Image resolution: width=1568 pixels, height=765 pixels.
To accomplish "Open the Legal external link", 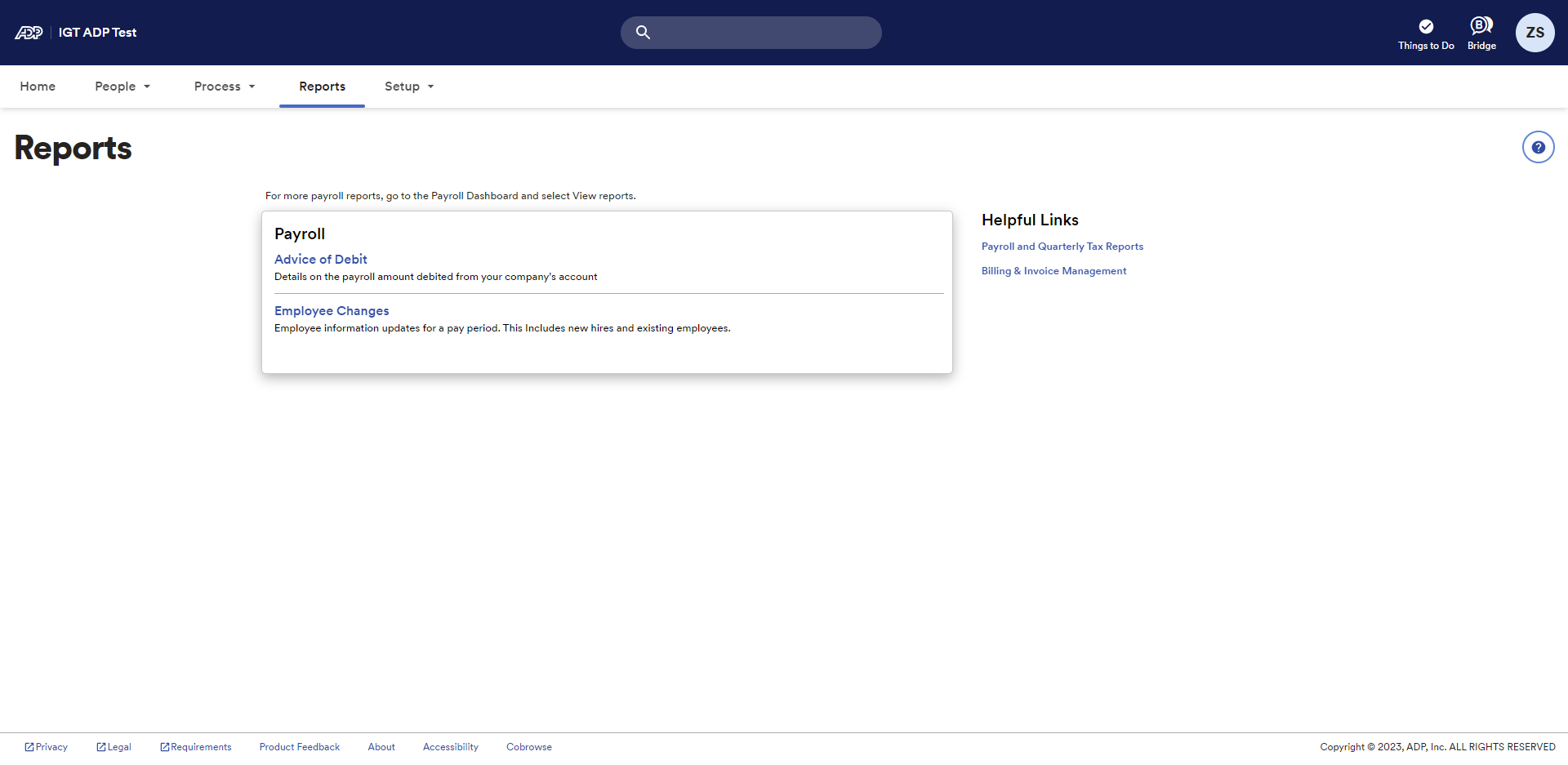I will click(114, 747).
